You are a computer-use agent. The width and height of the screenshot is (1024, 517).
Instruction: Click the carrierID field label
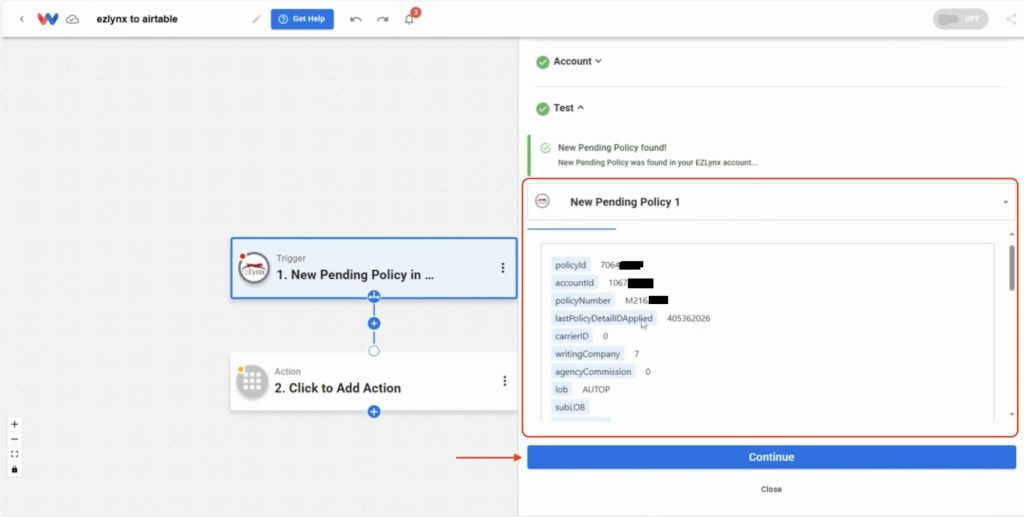point(572,336)
